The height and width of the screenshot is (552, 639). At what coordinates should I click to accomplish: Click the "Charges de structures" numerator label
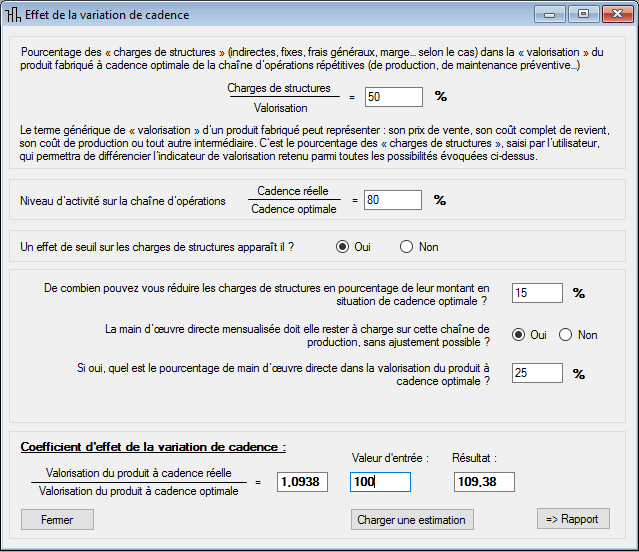(x=279, y=88)
